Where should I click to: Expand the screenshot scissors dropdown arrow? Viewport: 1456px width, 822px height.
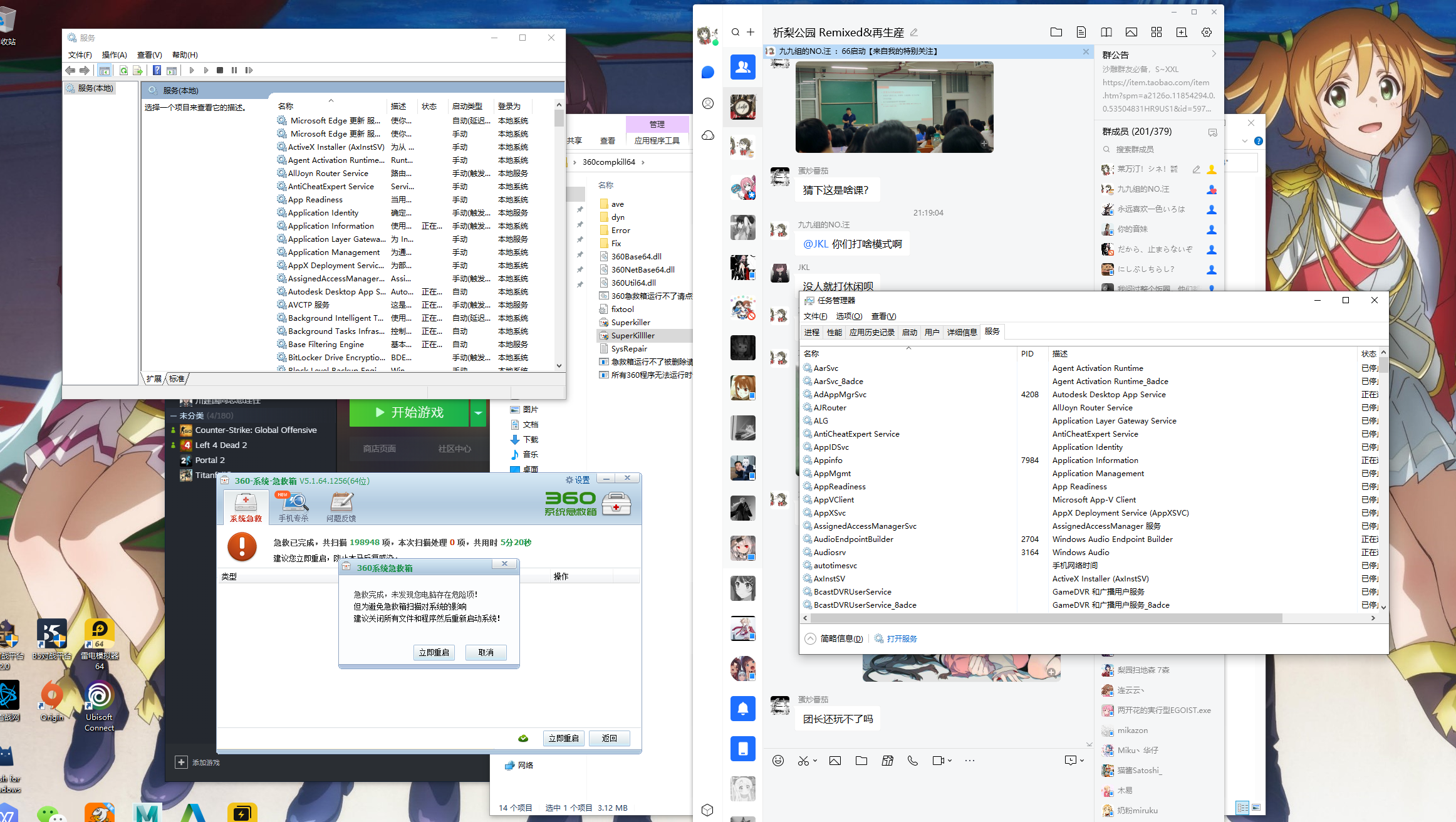[815, 761]
